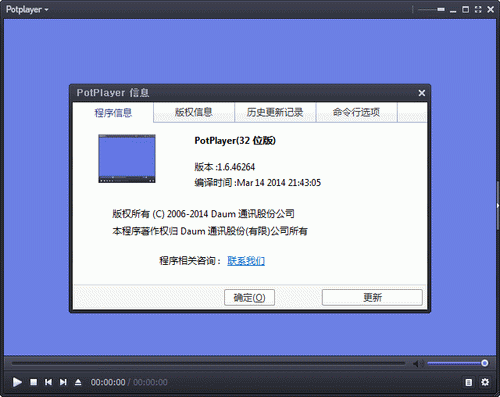Click the playback seek bar
The image size is (500, 397).
tap(208, 363)
